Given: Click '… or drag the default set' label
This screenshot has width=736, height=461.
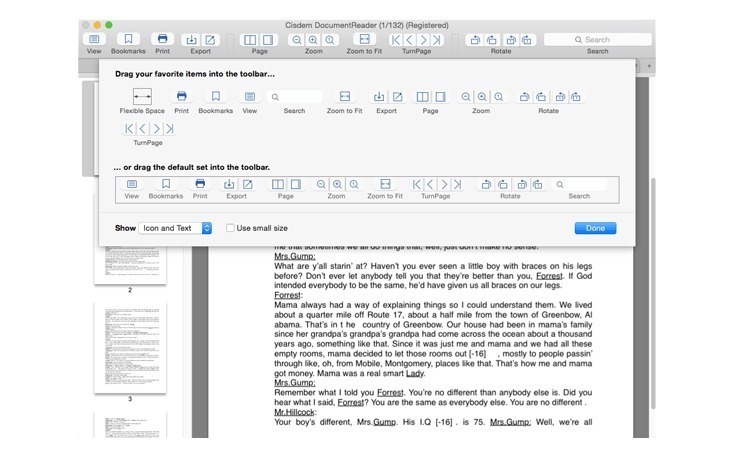Looking at the screenshot, I should pos(192,167).
